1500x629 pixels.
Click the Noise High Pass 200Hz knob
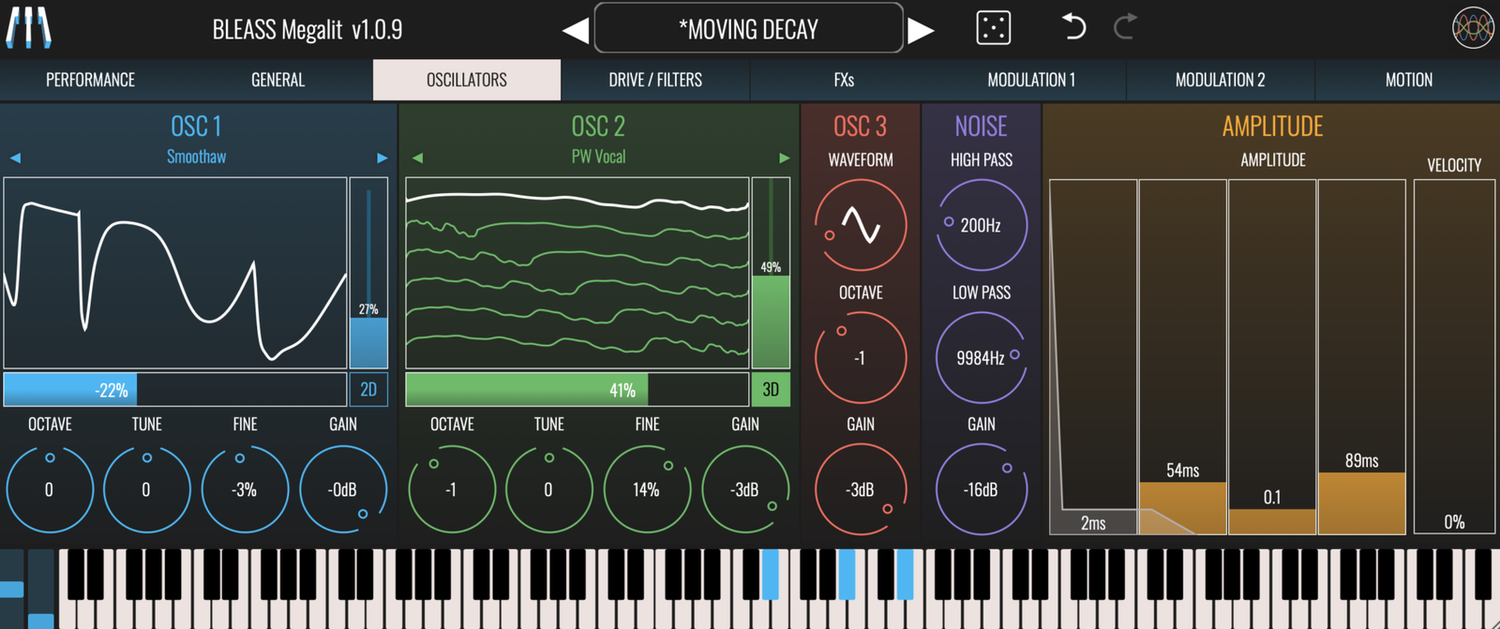coord(980,225)
